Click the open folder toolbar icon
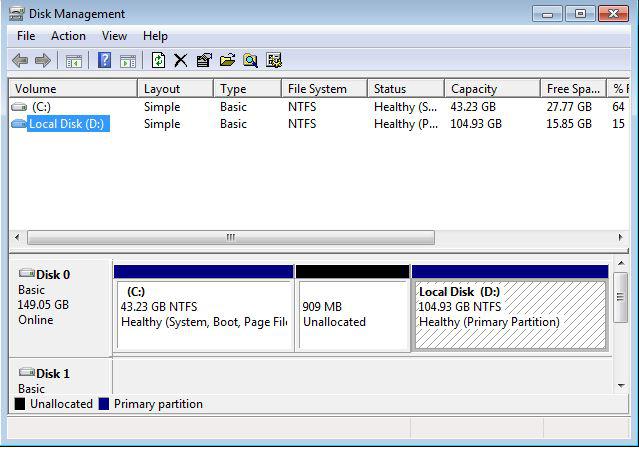Image resolution: width=639 pixels, height=449 pixels. click(x=227, y=61)
